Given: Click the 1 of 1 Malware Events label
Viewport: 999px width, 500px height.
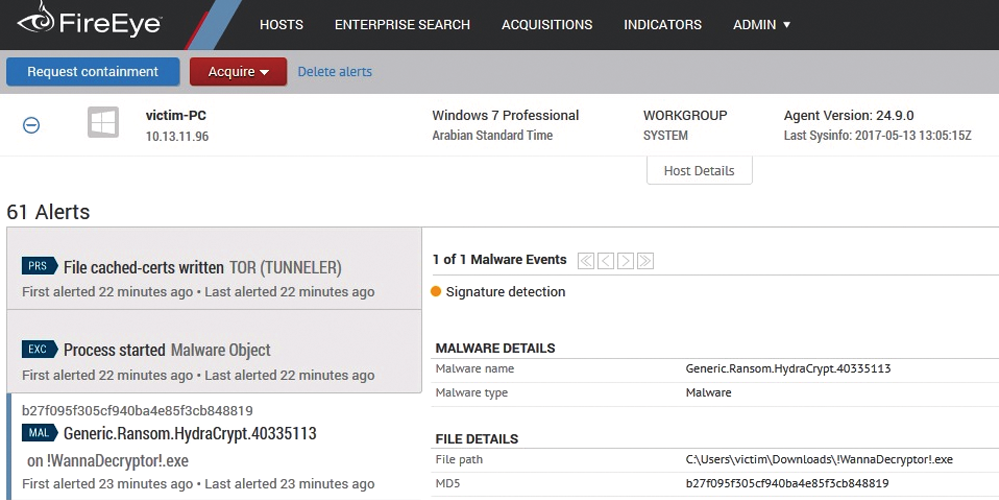Looking at the screenshot, I should 500,259.
